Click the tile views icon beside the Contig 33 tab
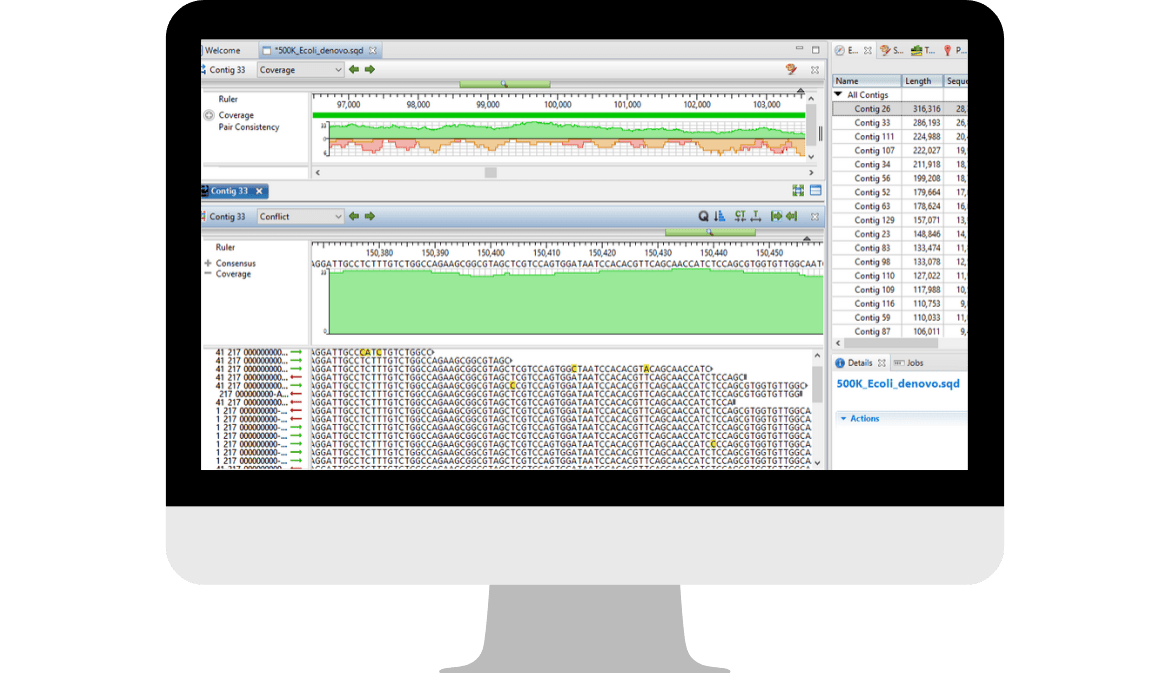The height and width of the screenshot is (673, 1170). point(798,190)
